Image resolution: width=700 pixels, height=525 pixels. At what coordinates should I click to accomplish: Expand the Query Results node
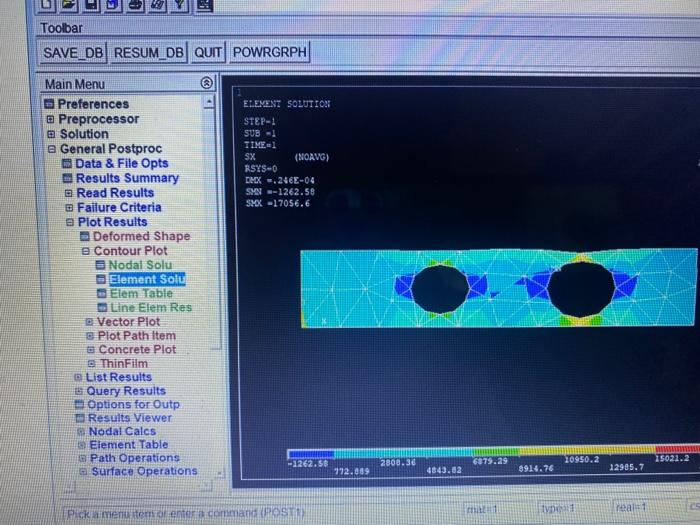coord(79,391)
